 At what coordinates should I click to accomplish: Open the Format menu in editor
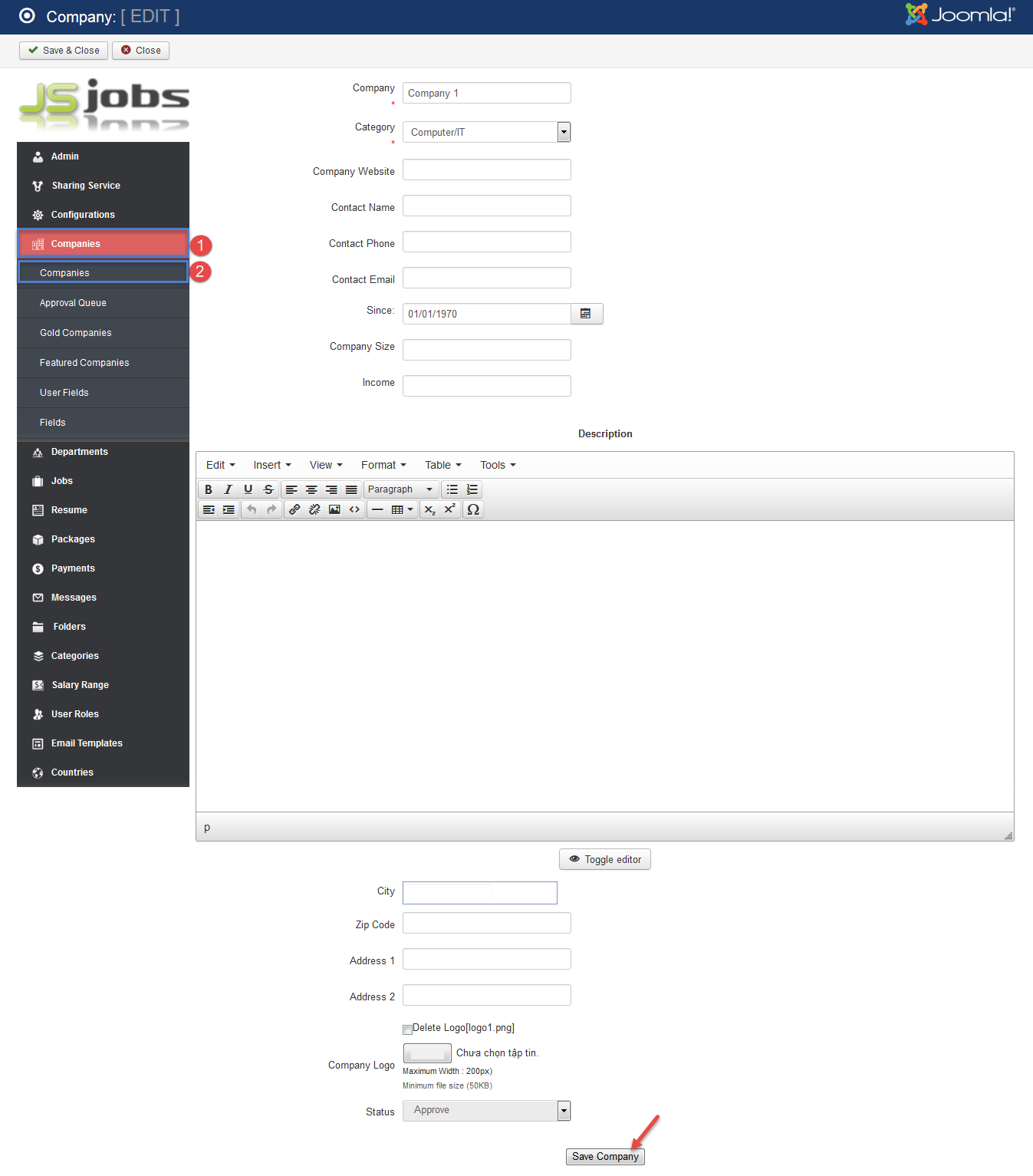(x=383, y=465)
